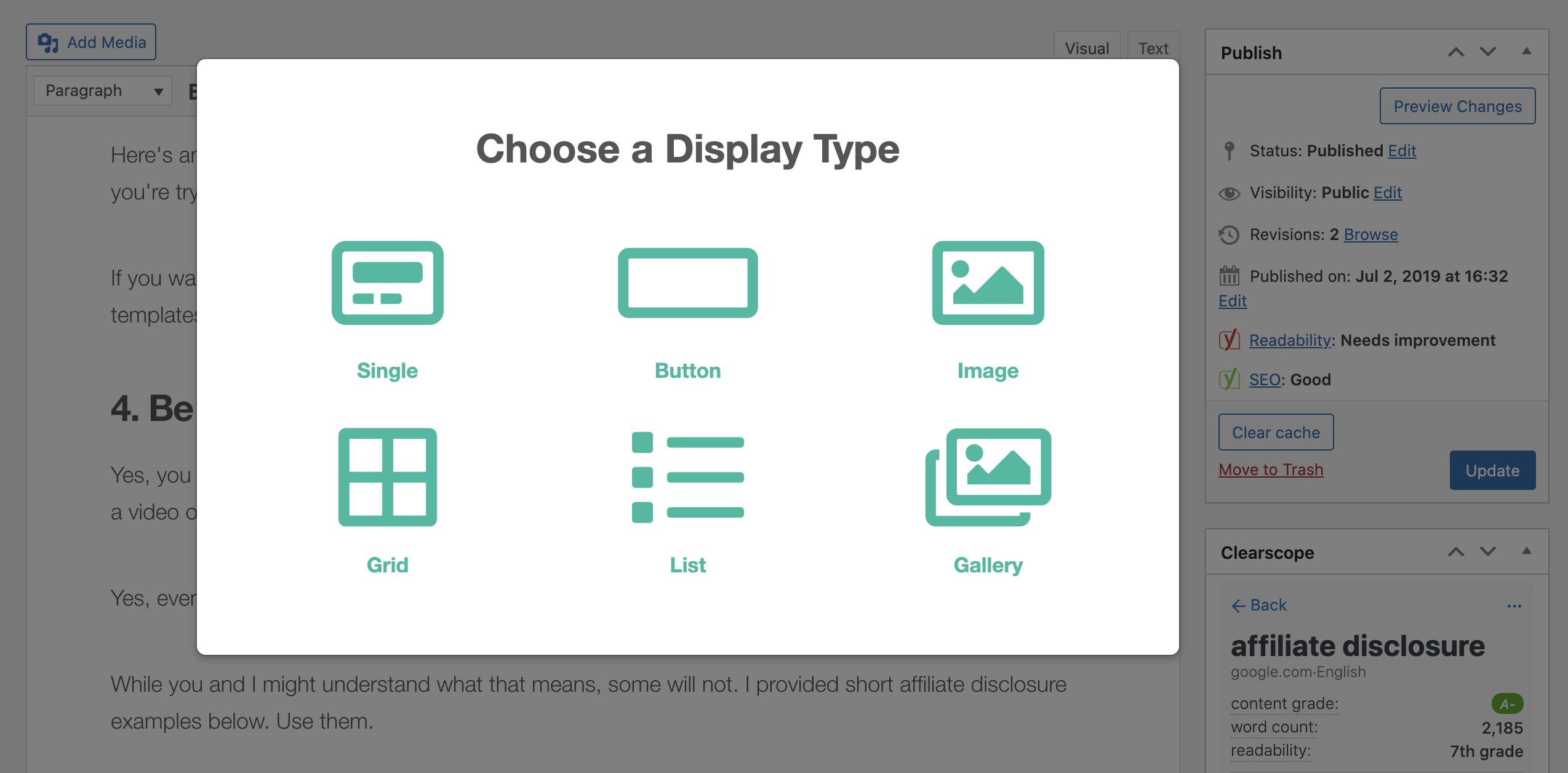Go Back in Clearscope panel
The width and height of the screenshot is (1568, 773).
tap(1259, 605)
